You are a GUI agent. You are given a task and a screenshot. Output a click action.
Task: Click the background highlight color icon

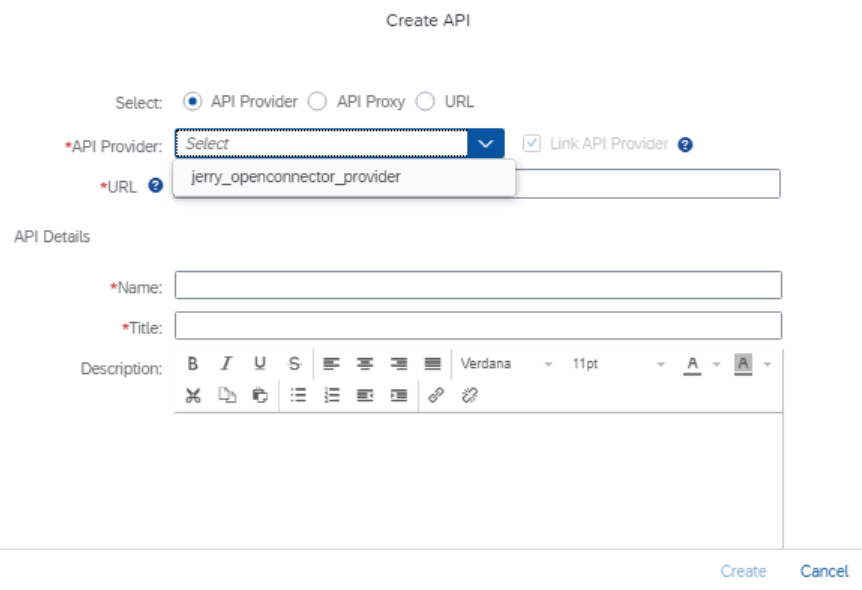pos(743,365)
